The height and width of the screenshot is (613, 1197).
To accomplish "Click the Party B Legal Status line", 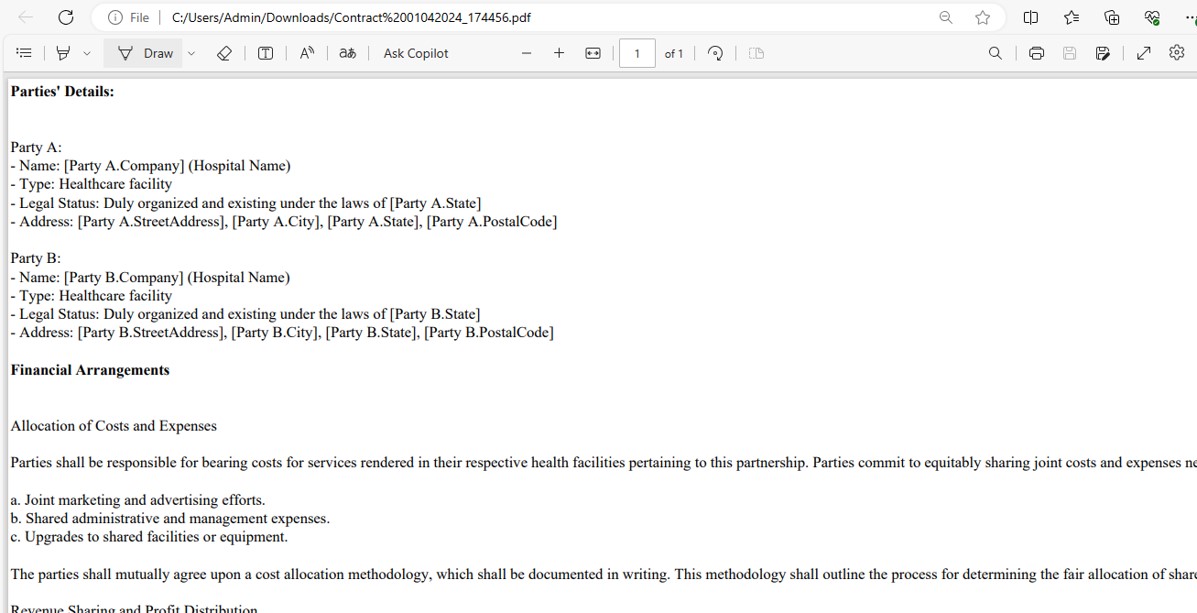I will point(245,314).
